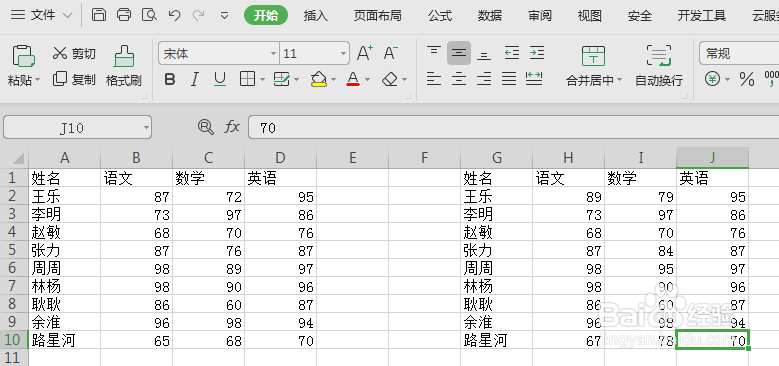
Task: Set middle vertical alignment
Action: (x=459, y=53)
